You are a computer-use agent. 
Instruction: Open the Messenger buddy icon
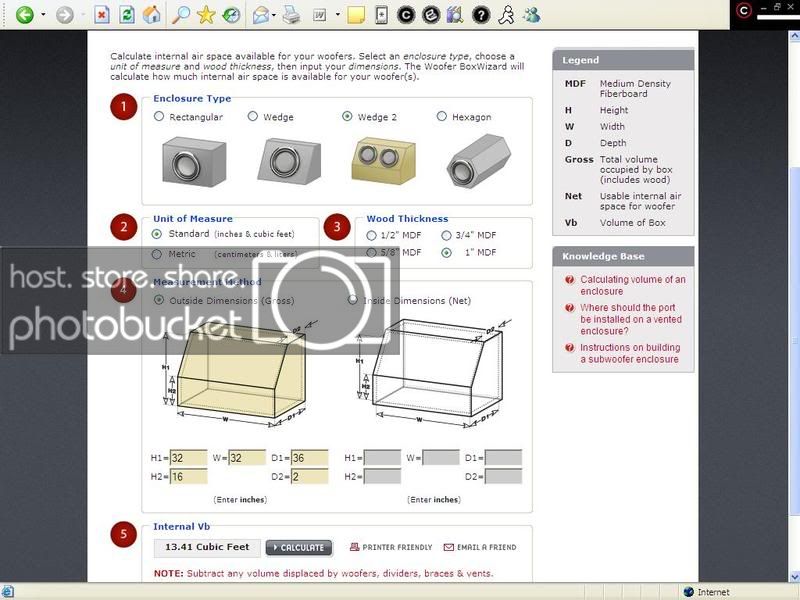532,15
